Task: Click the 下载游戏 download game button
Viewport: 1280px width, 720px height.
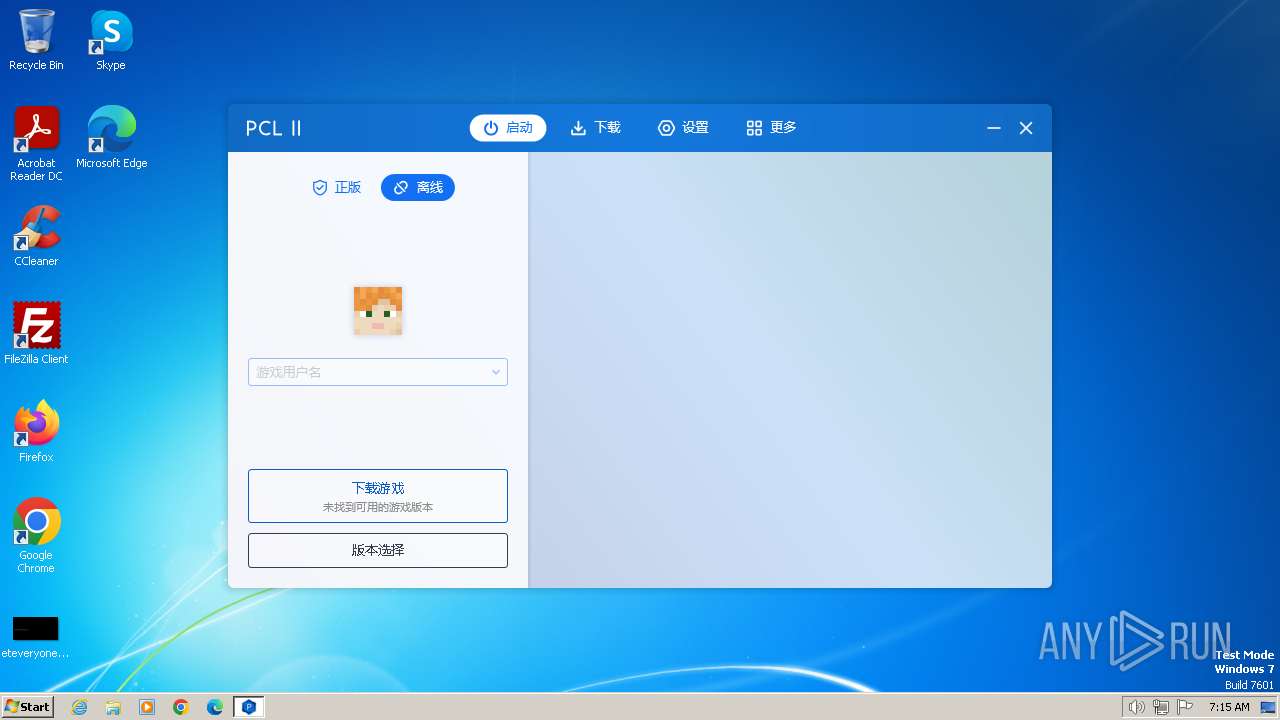Action: pyautogui.click(x=378, y=496)
